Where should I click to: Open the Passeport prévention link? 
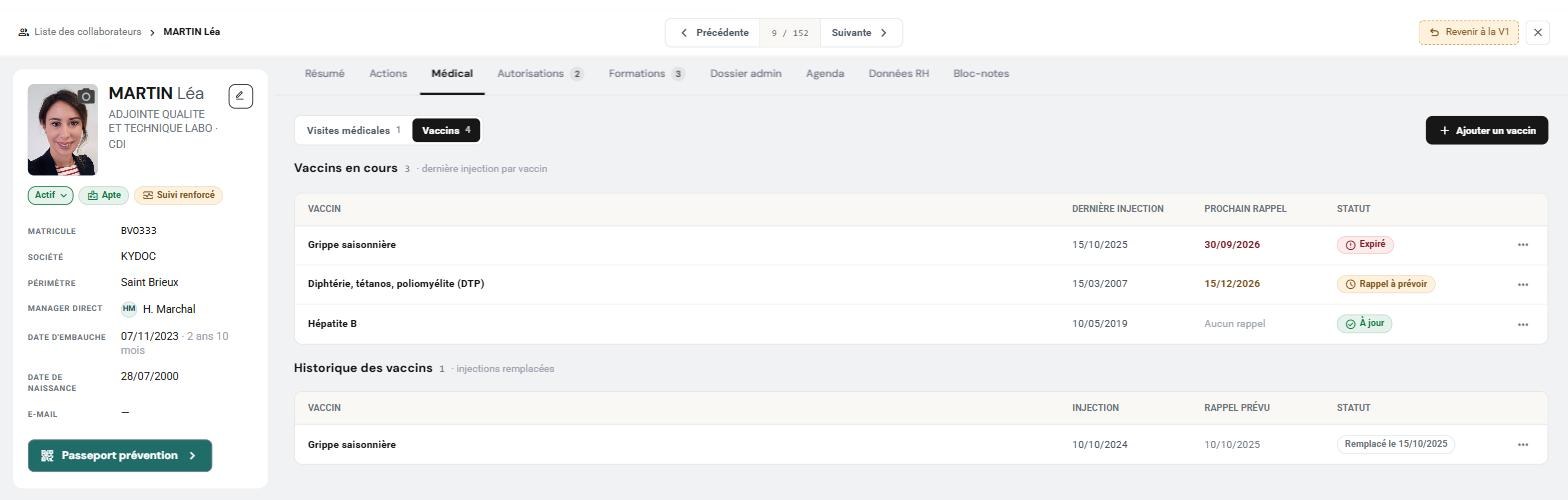pyautogui.click(x=120, y=456)
